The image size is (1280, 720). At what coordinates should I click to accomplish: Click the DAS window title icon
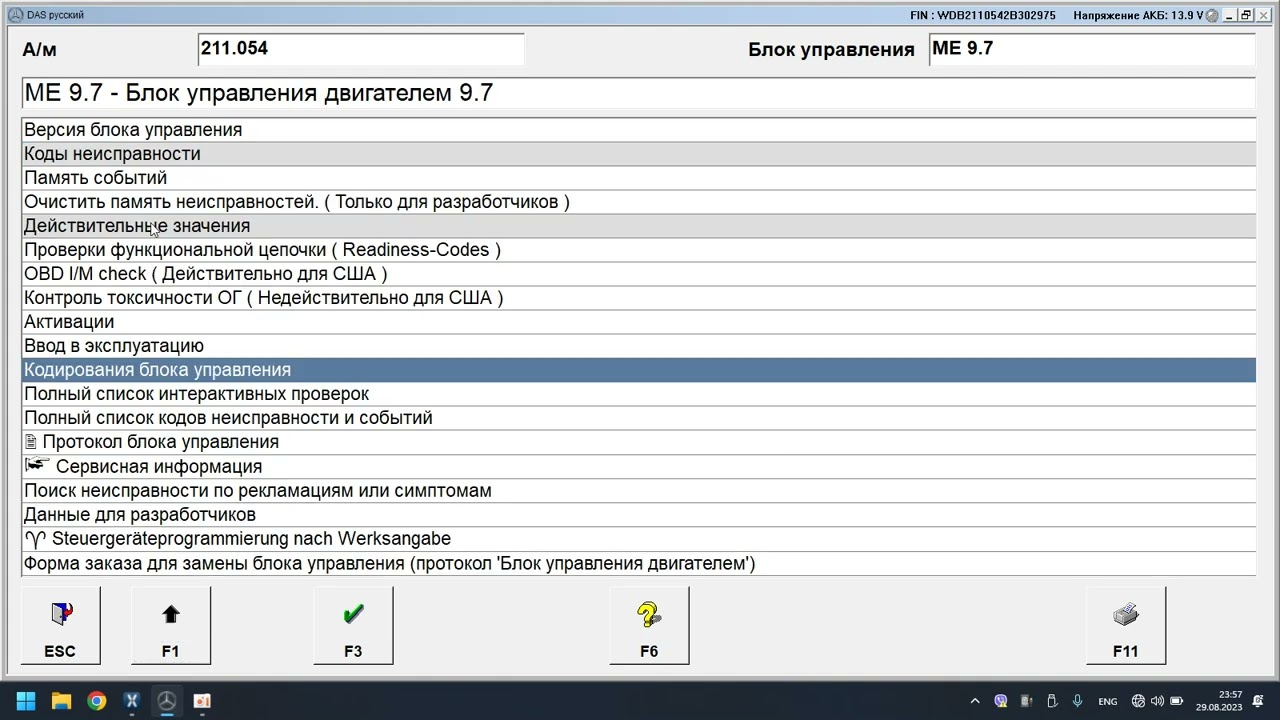15,15
